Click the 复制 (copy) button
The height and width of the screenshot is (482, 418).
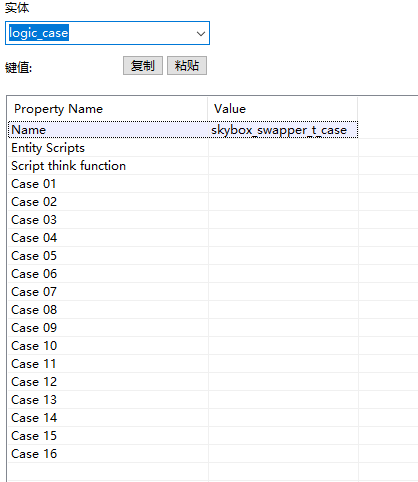pyautogui.click(x=143, y=66)
